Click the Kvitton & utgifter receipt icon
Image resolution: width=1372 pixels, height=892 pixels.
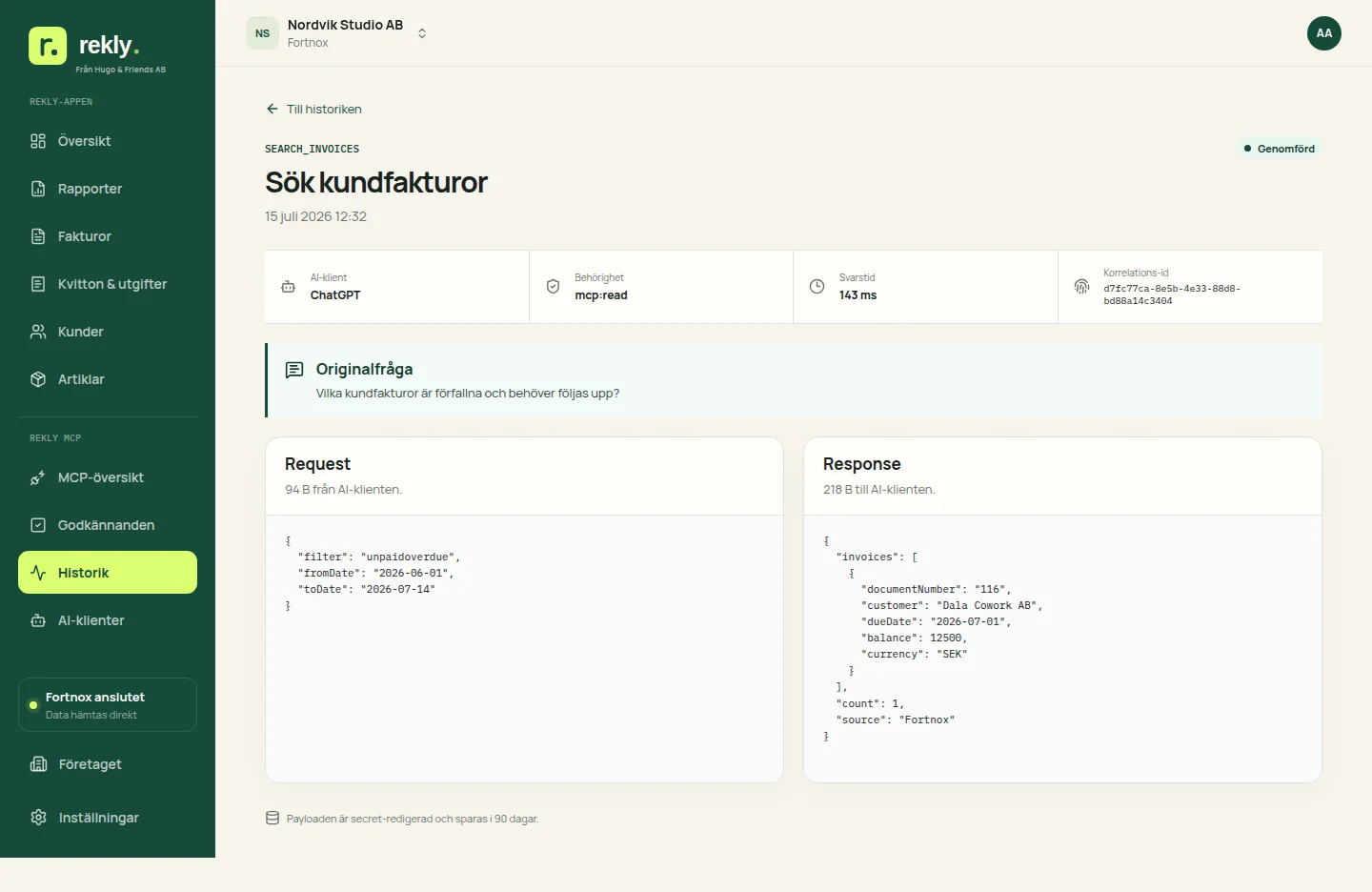point(38,284)
